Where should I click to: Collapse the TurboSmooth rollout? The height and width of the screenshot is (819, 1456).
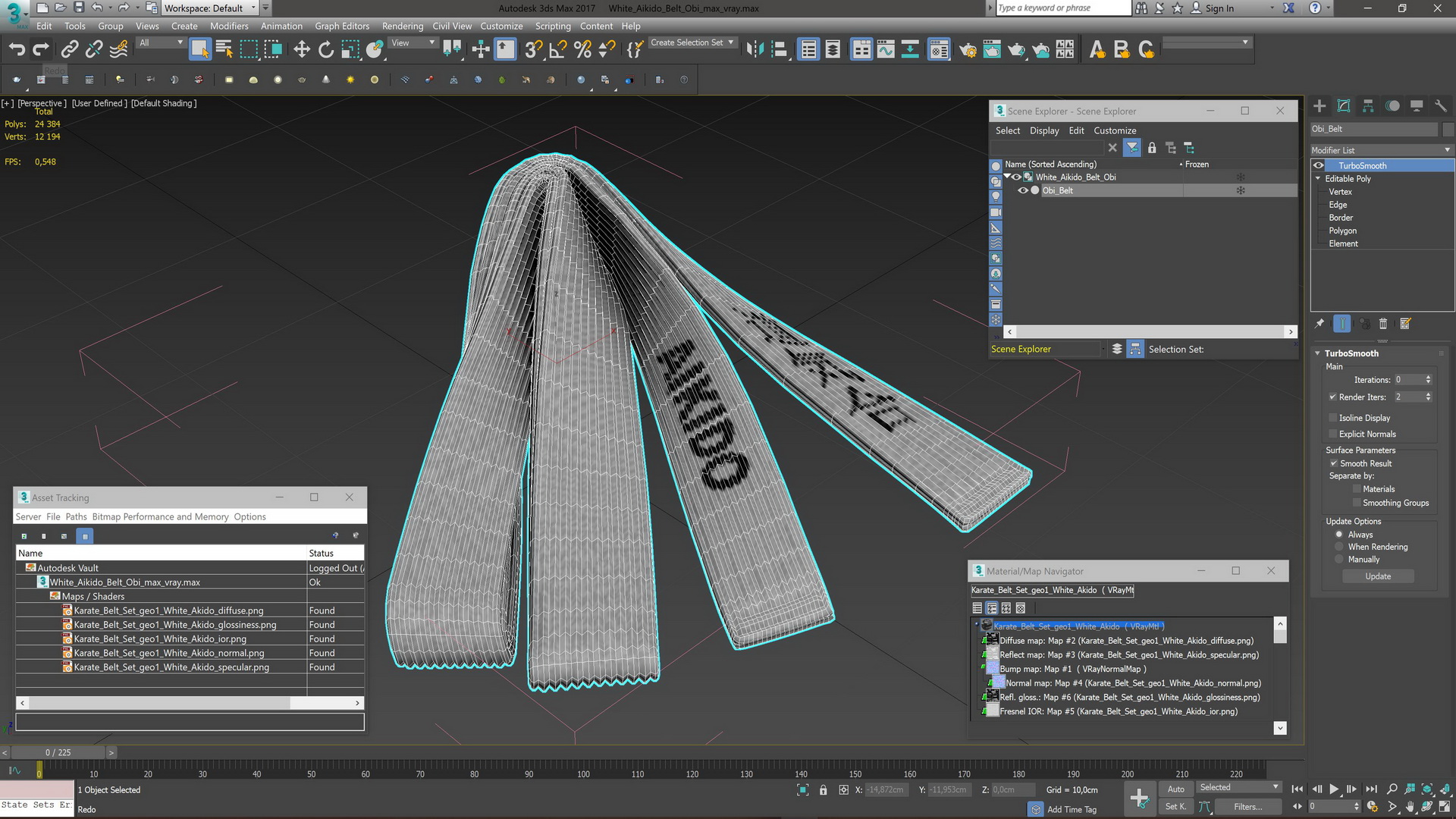[1318, 353]
